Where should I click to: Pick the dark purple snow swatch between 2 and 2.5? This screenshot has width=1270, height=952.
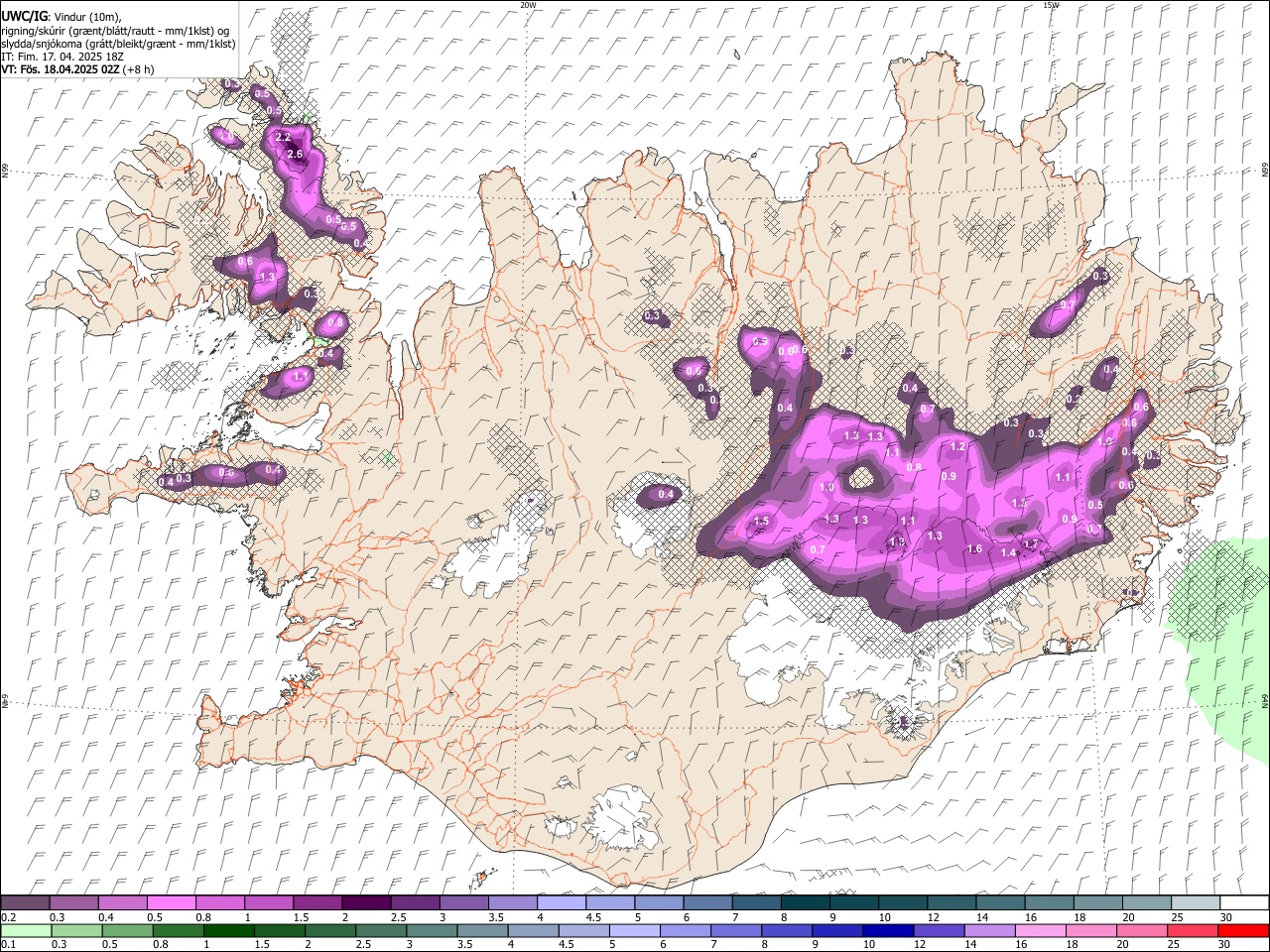tap(365, 903)
